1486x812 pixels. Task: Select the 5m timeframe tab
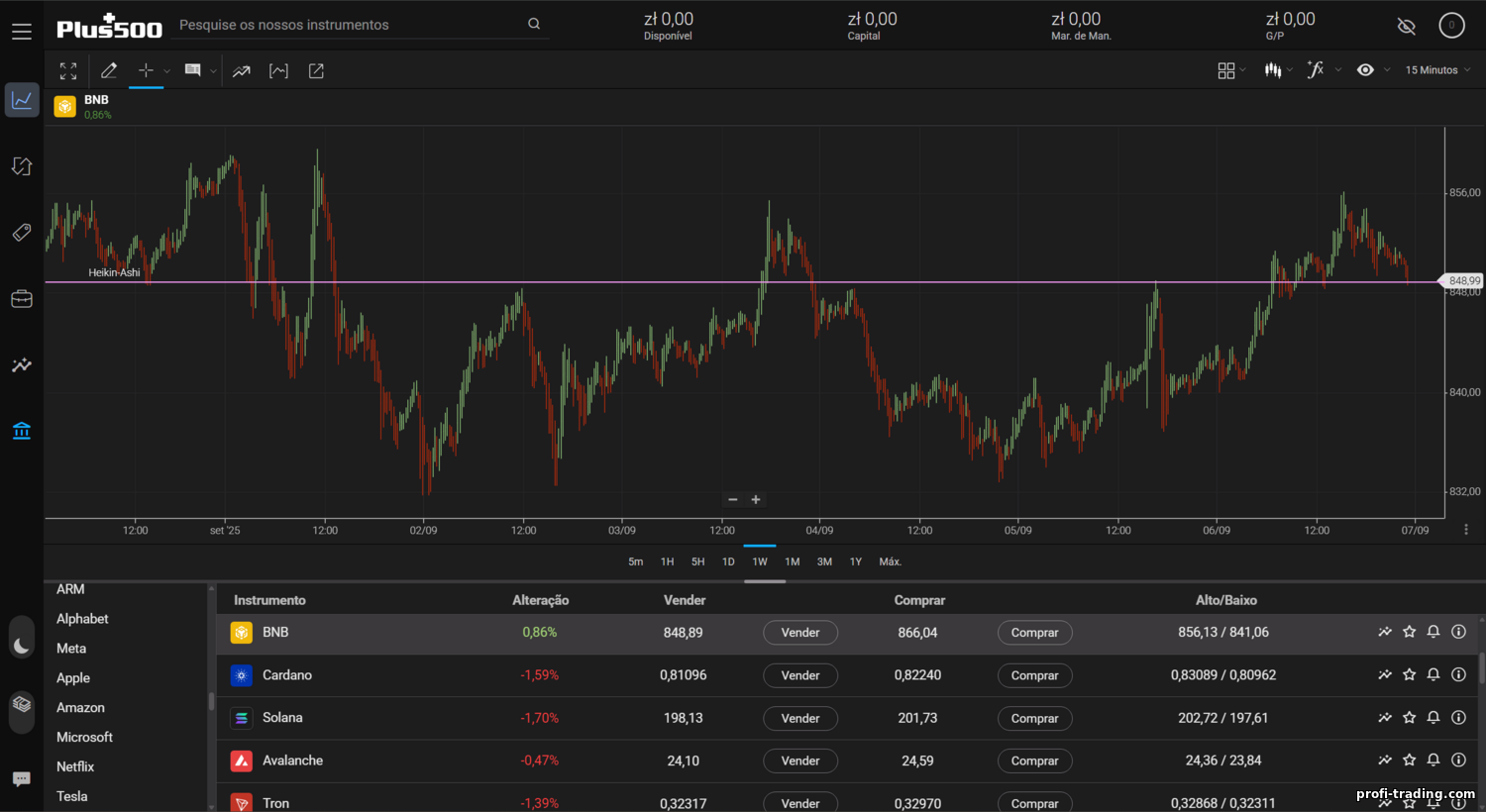coord(635,560)
